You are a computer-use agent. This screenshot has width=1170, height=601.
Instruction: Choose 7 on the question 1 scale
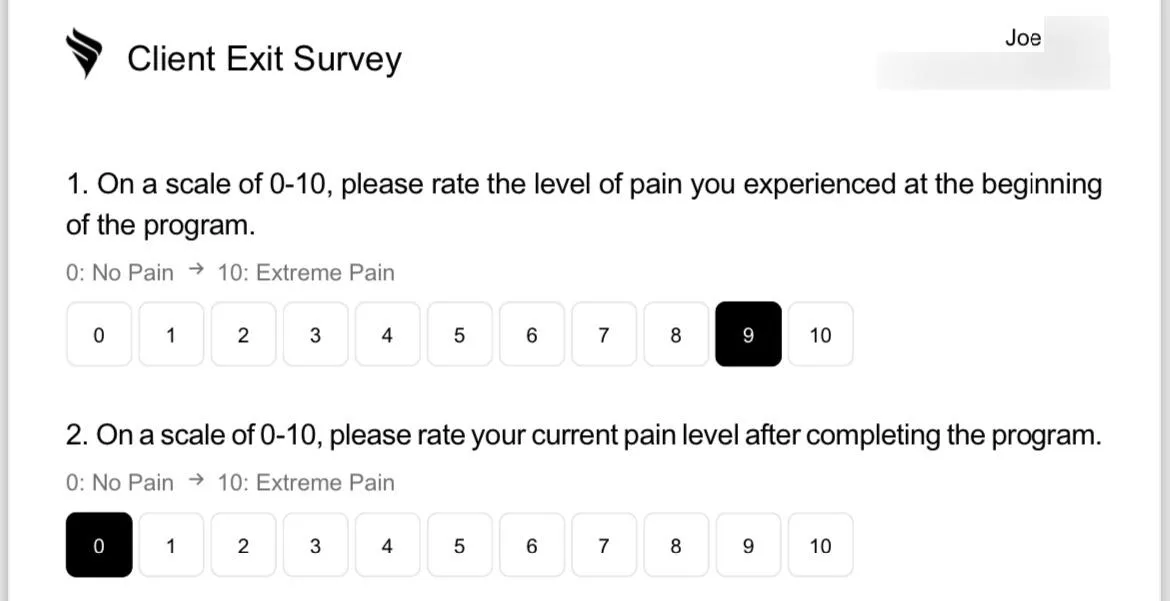tap(604, 334)
